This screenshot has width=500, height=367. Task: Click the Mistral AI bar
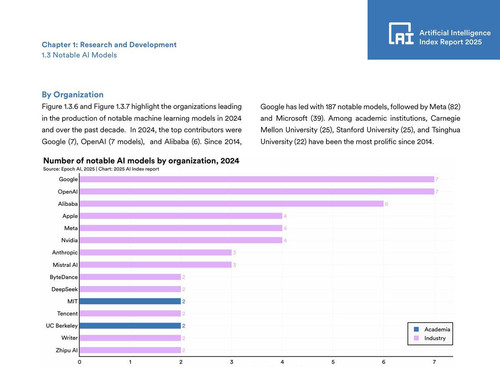[155, 265]
